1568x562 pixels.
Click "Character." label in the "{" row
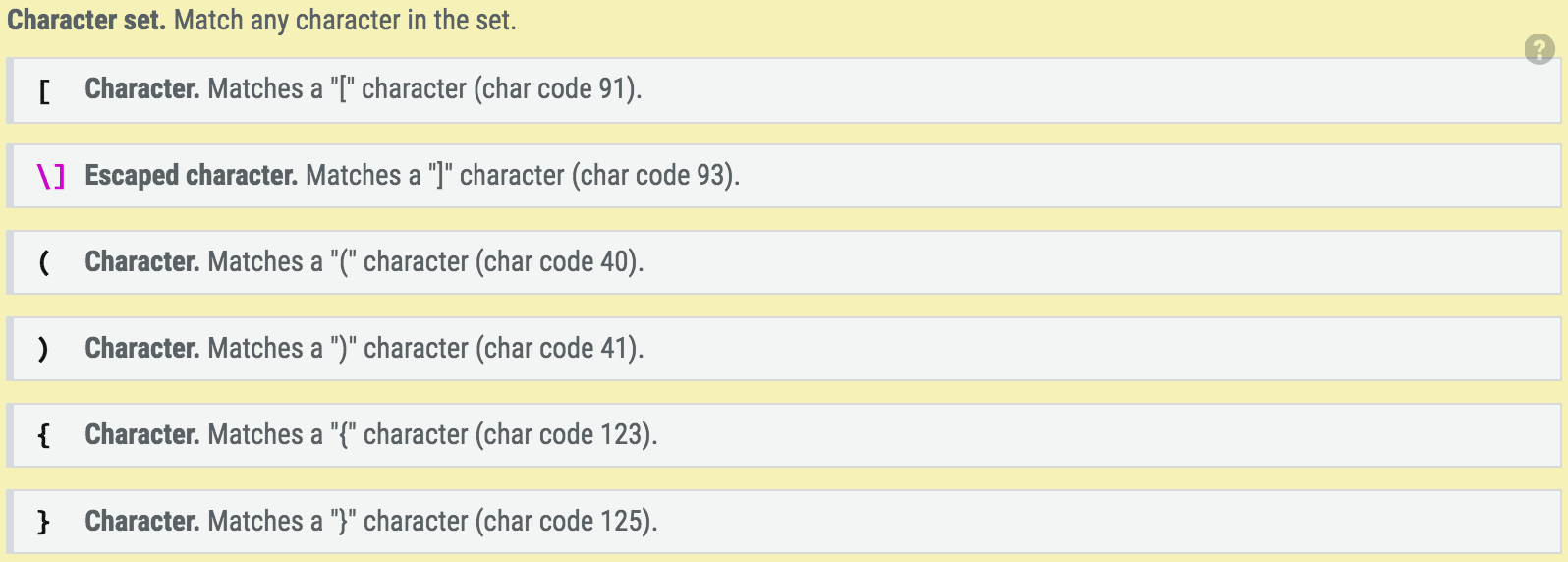coord(143,435)
